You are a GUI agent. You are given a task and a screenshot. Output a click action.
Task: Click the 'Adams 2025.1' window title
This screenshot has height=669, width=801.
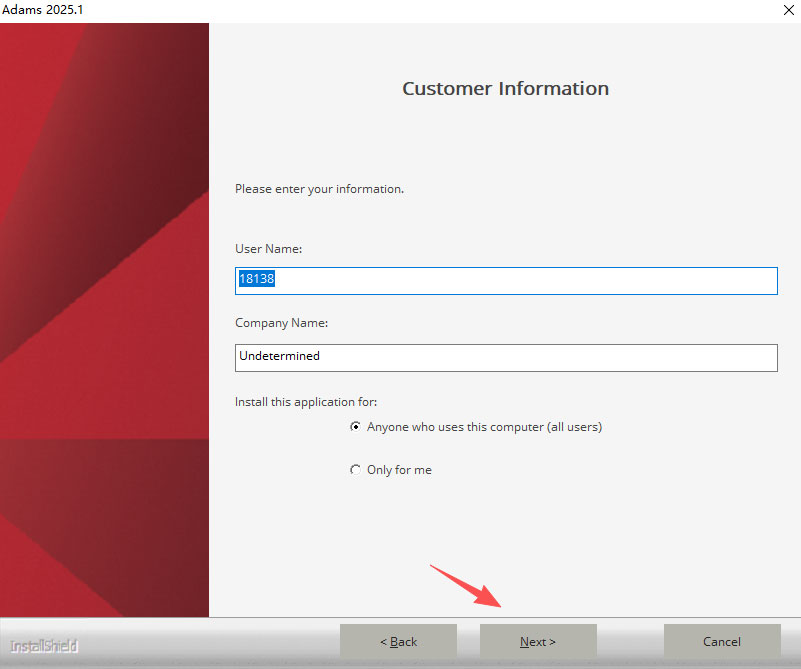pyautogui.click(x=42, y=10)
